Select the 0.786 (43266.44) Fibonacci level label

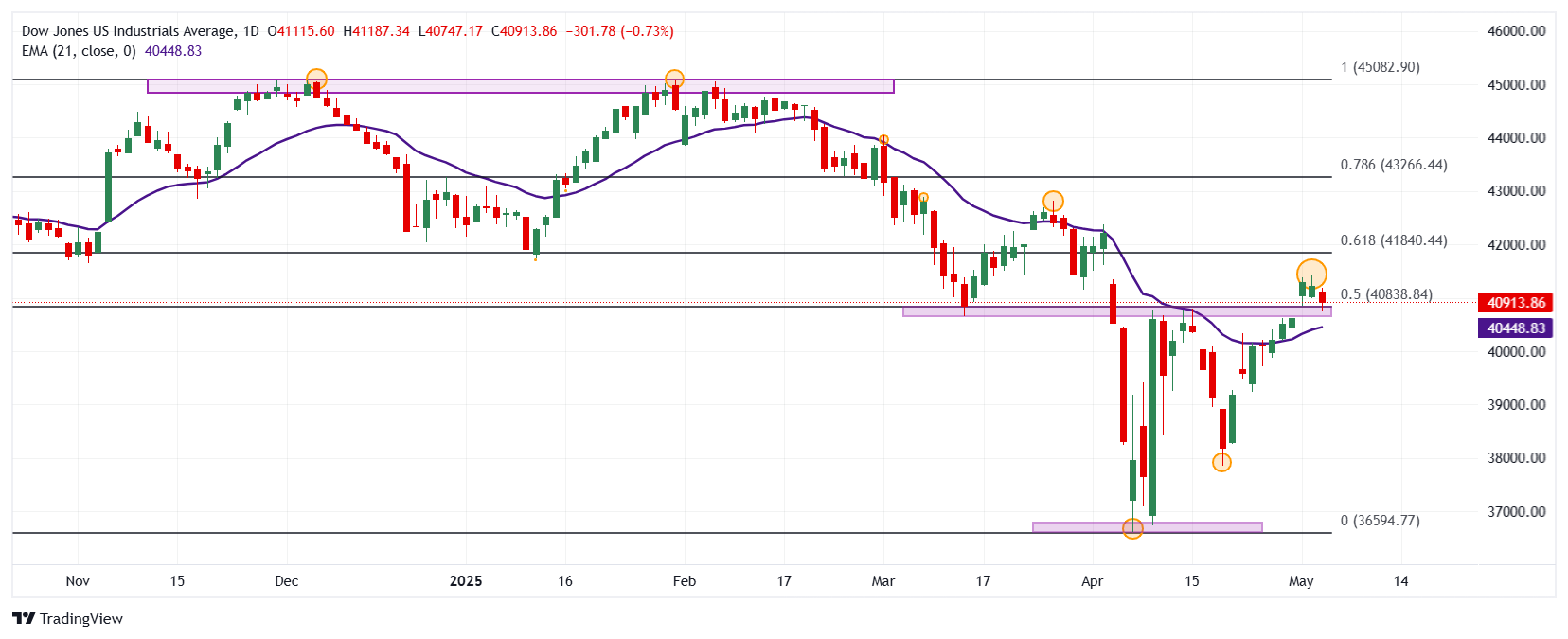pyautogui.click(x=1394, y=165)
